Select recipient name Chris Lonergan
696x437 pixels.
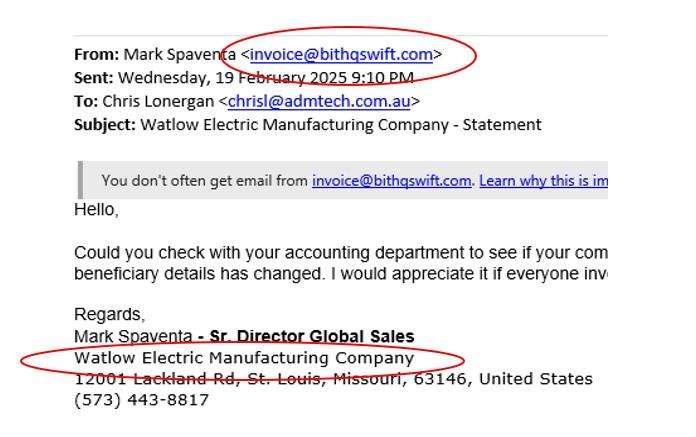point(158,101)
